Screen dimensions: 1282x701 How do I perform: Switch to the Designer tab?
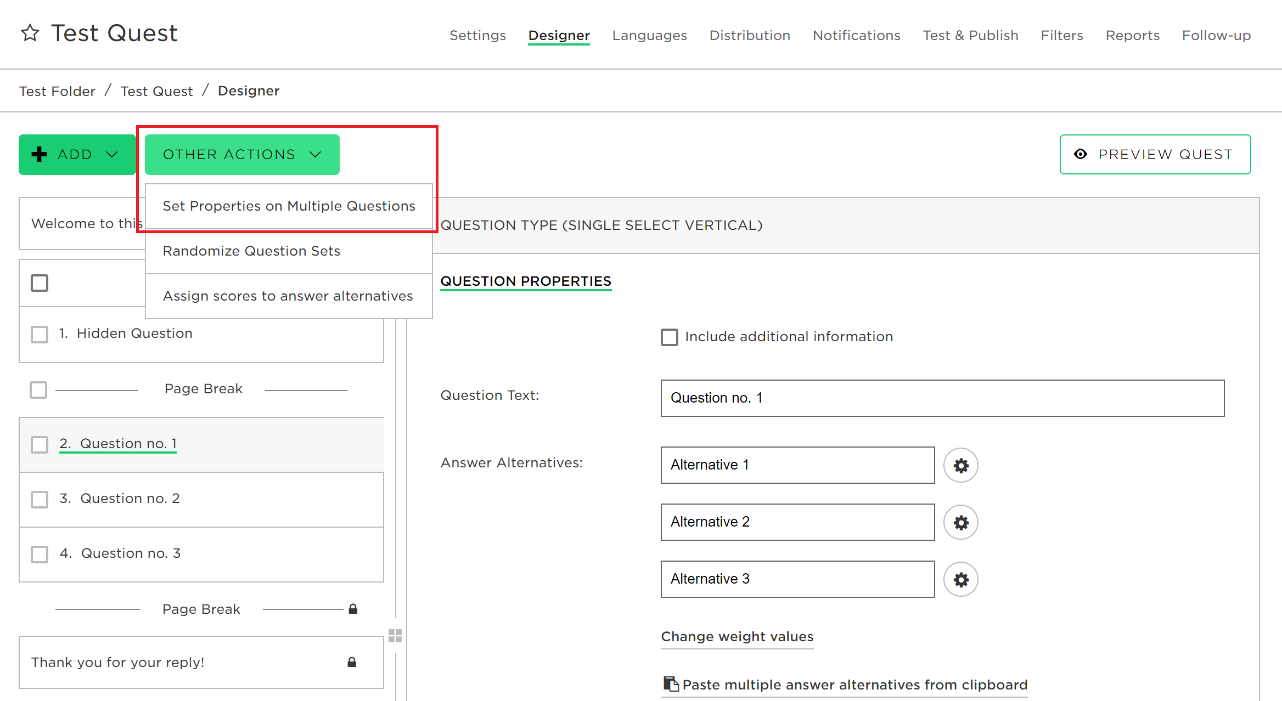[x=559, y=35]
